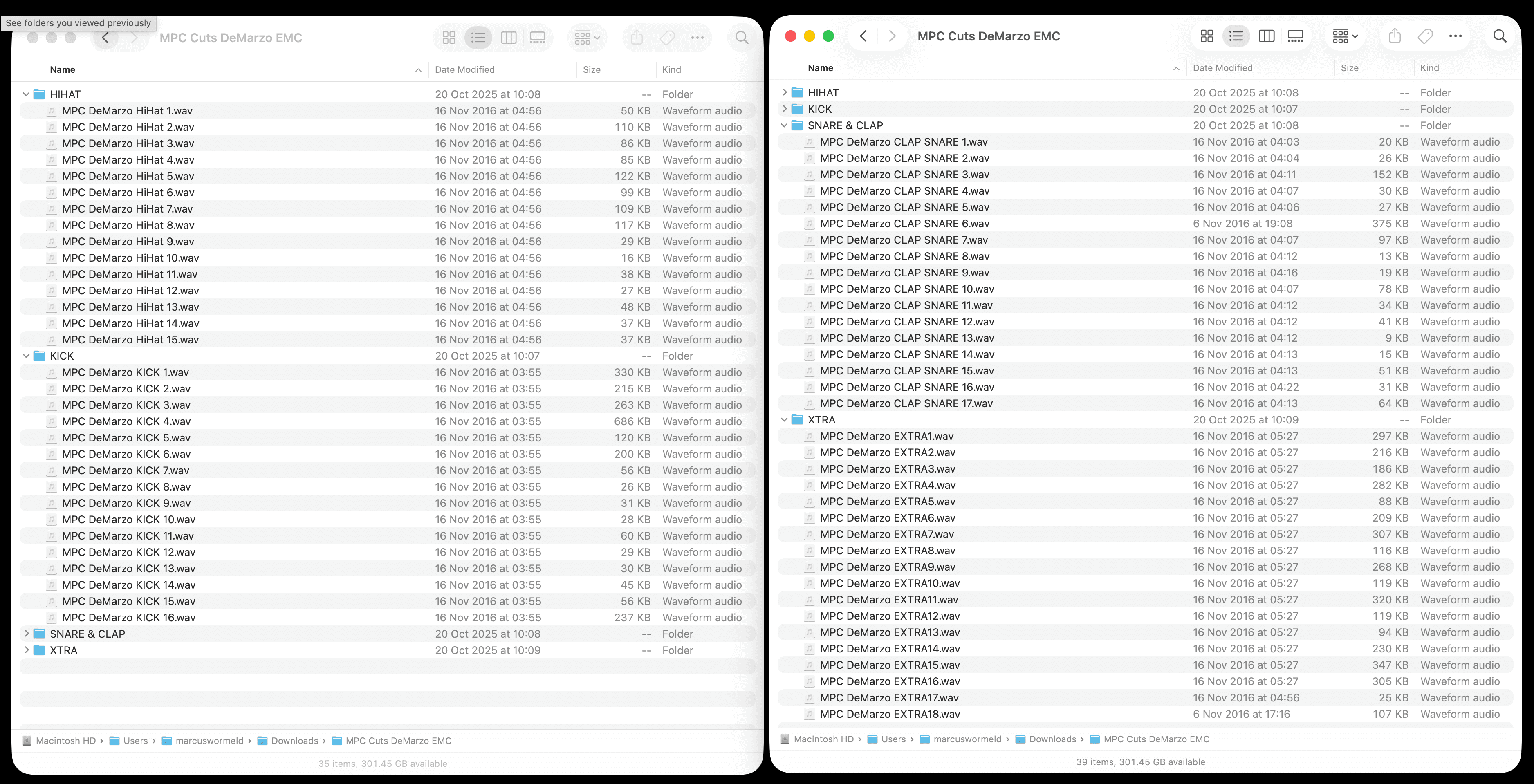Click Search icon in right window

pyautogui.click(x=1500, y=36)
